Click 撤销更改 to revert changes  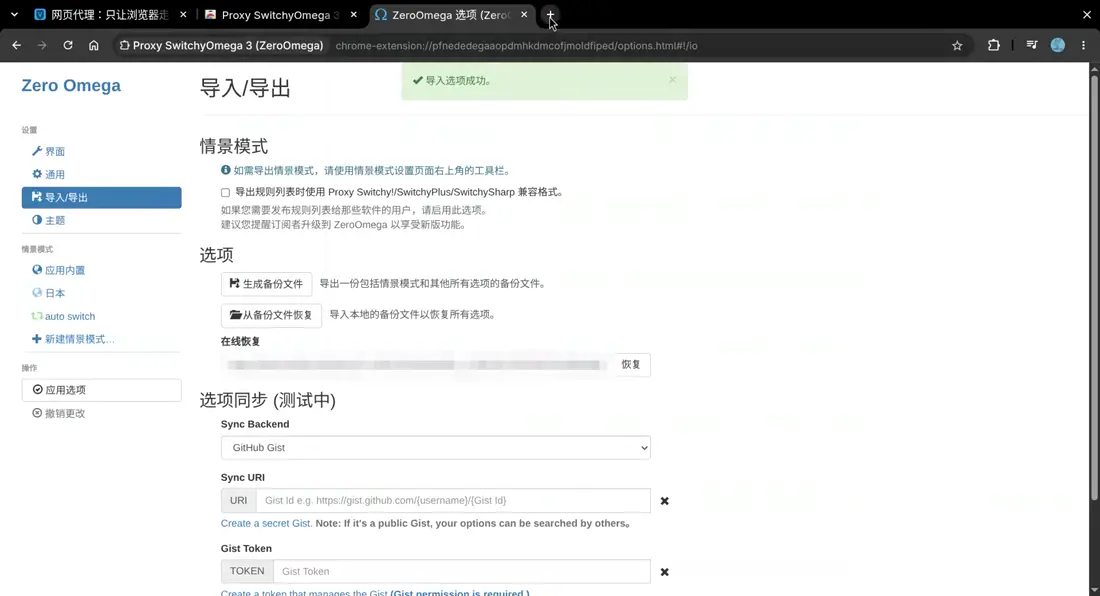(x=59, y=414)
